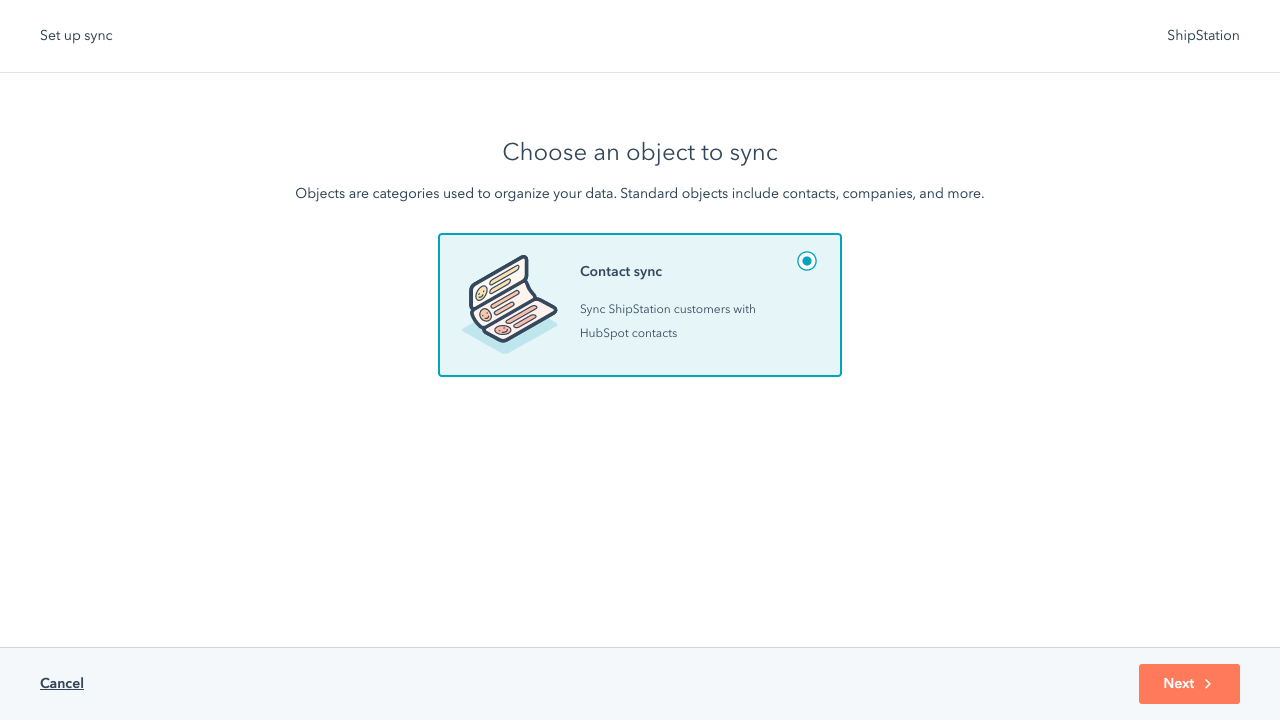The width and height of the screenshot is (1280, 720).
Task: Click the ShipStation app name on the header bar
Action: click(1203, 35)
